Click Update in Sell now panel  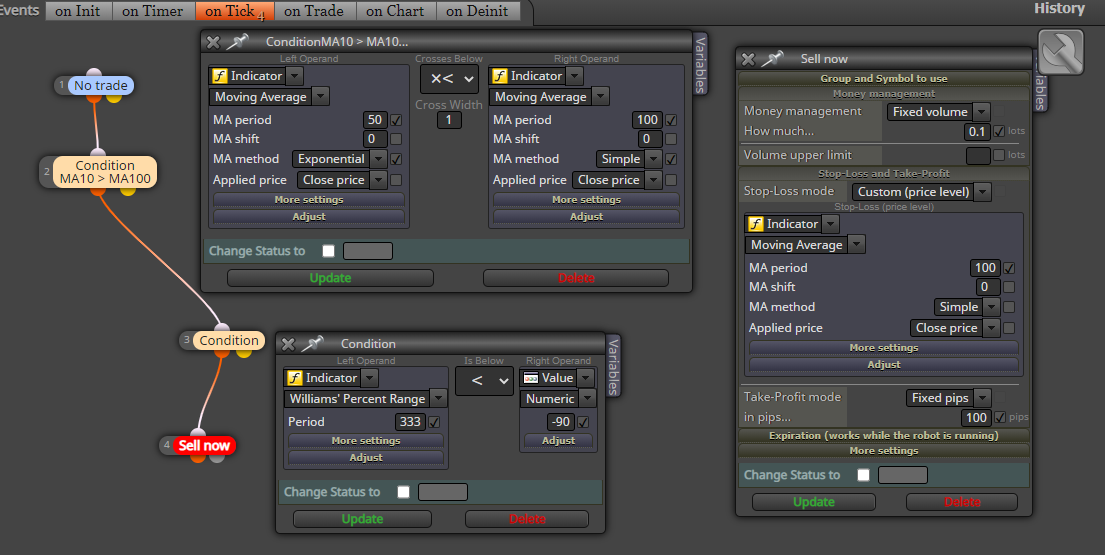814,502
